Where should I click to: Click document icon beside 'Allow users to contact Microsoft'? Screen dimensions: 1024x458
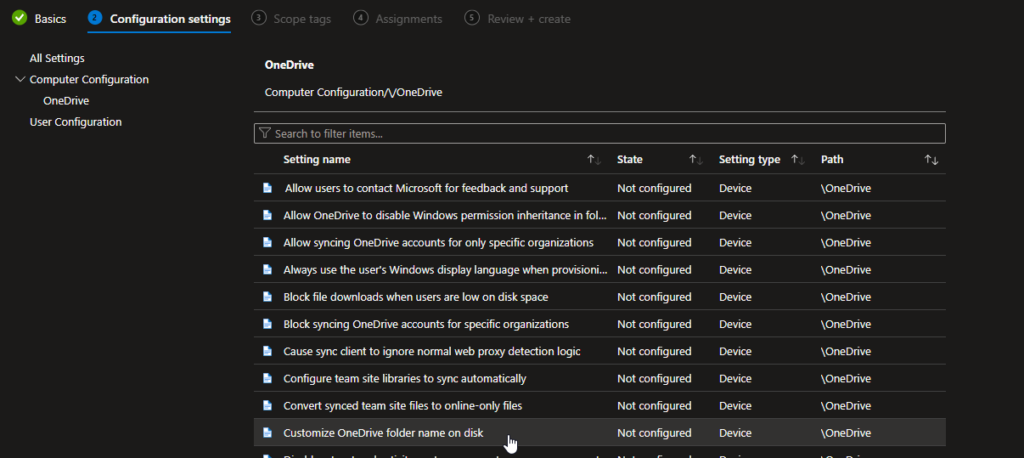pyautogui.click(x=267, y=188)
